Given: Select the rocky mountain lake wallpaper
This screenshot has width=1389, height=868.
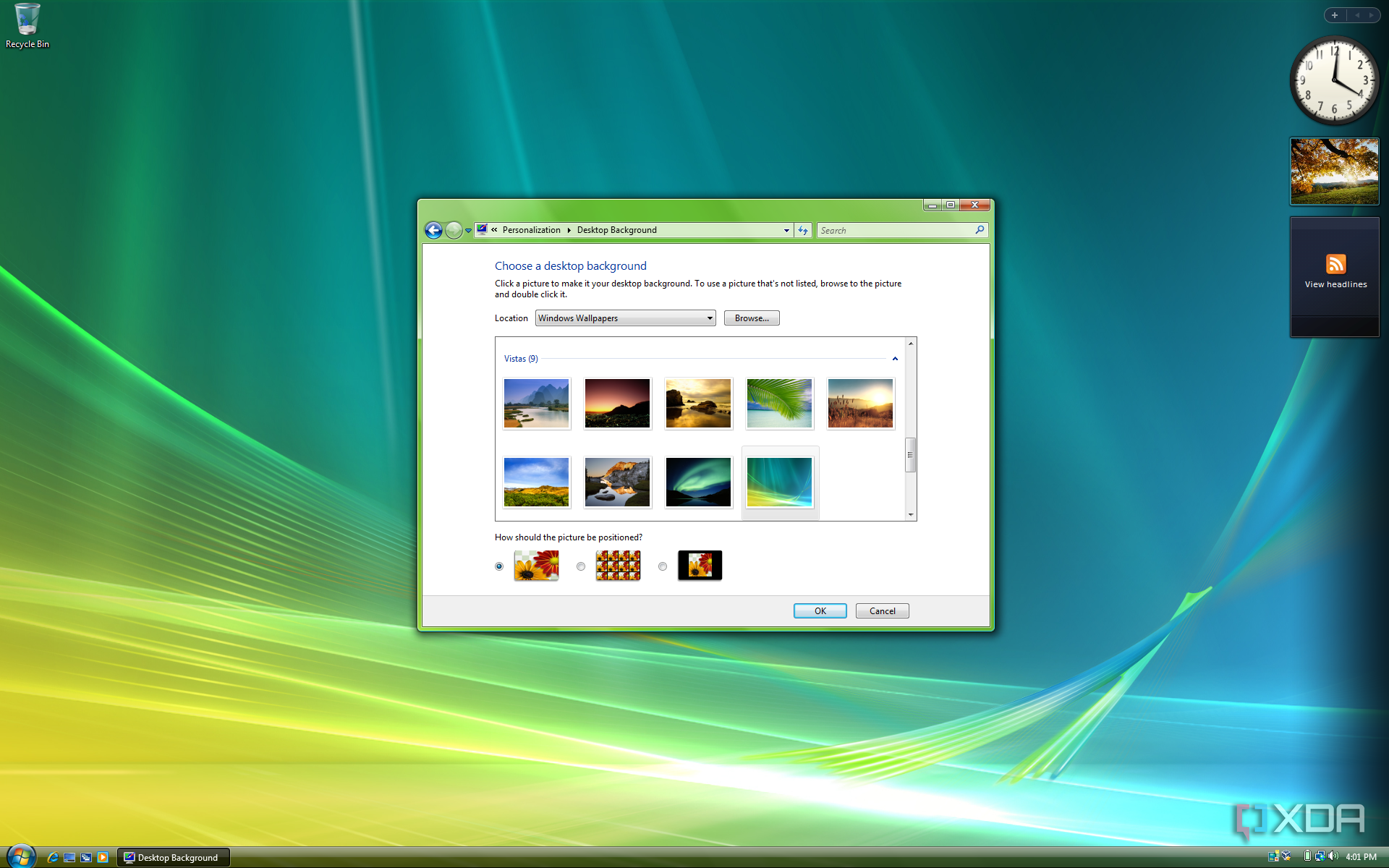Looking at the screenshot, I should point(617,482).
